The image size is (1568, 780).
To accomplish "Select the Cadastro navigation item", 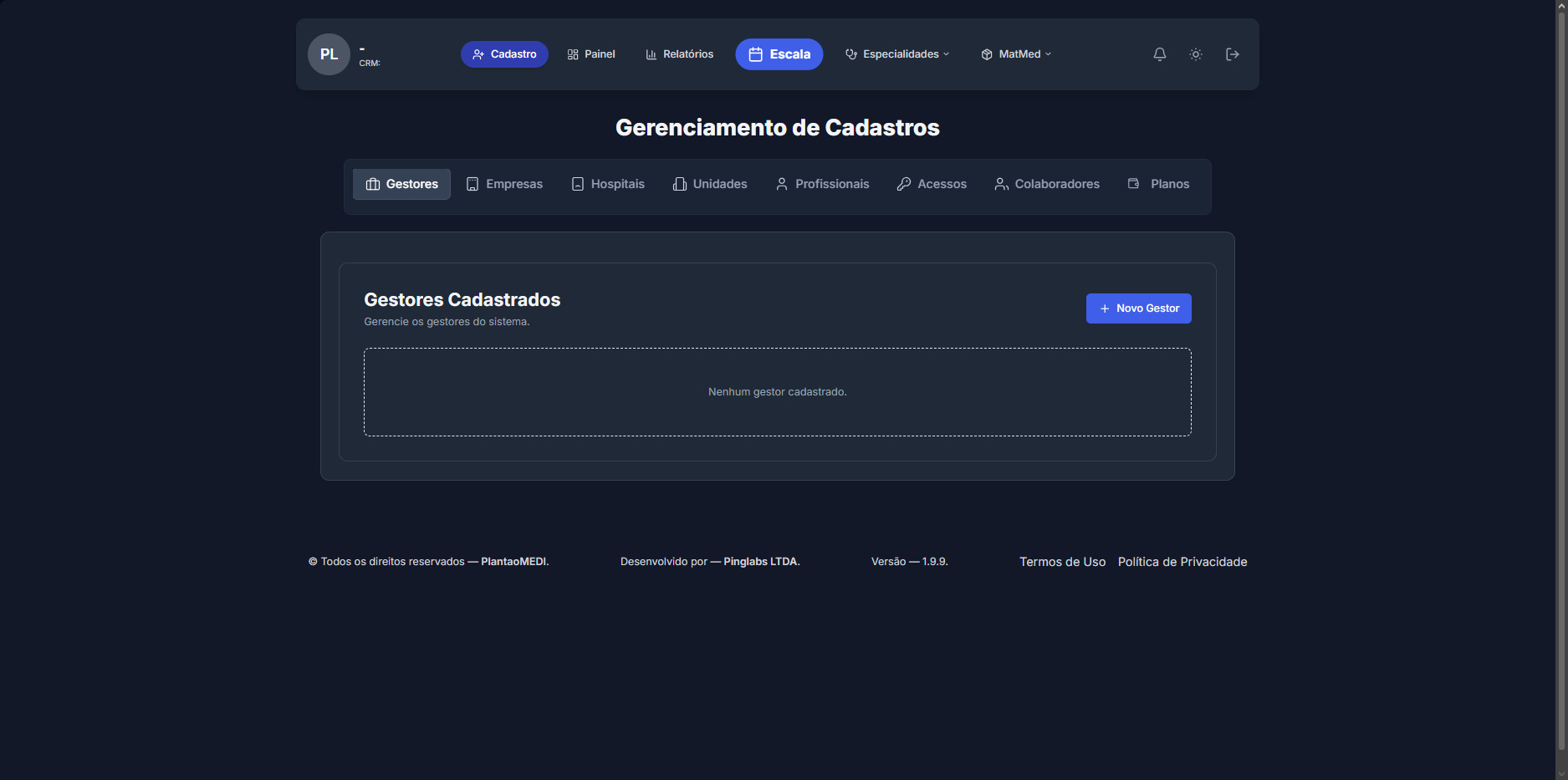I will [504, 54].
